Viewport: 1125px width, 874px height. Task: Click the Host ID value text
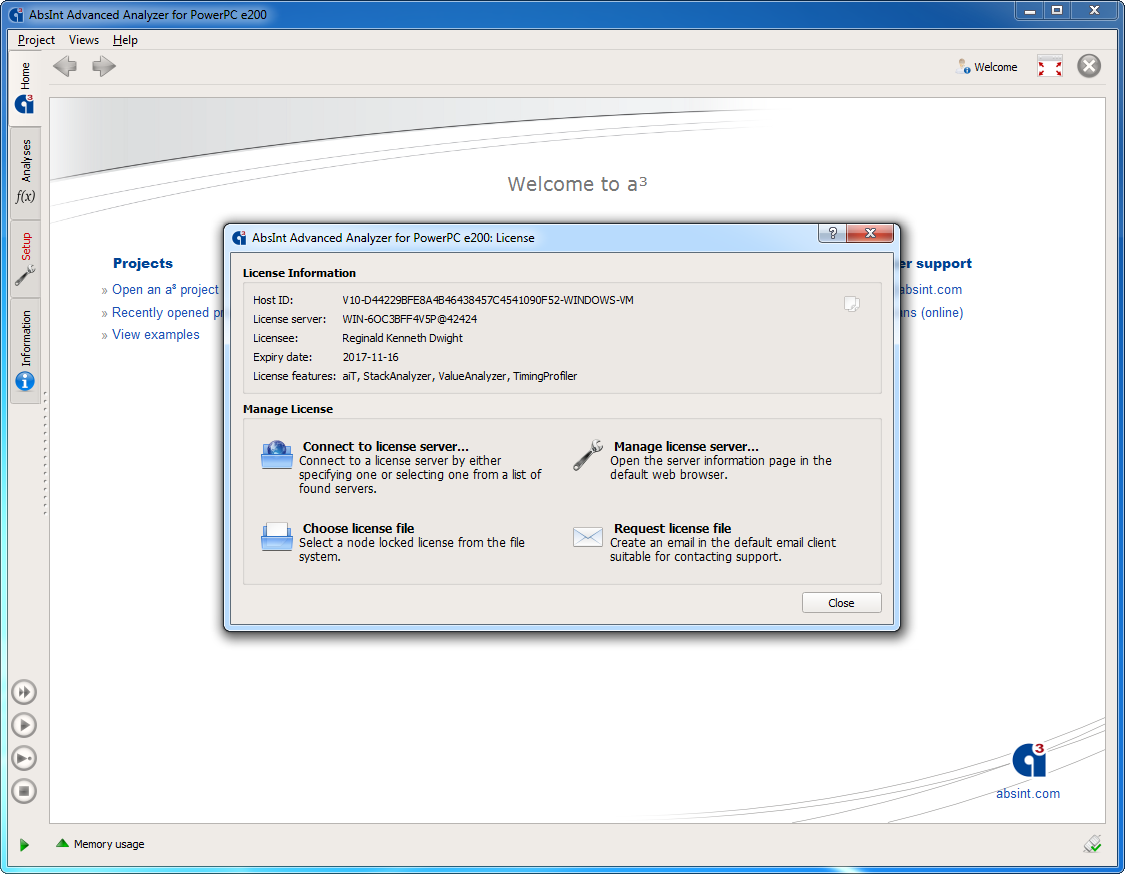pyautogui.click(x=487, y=301)
